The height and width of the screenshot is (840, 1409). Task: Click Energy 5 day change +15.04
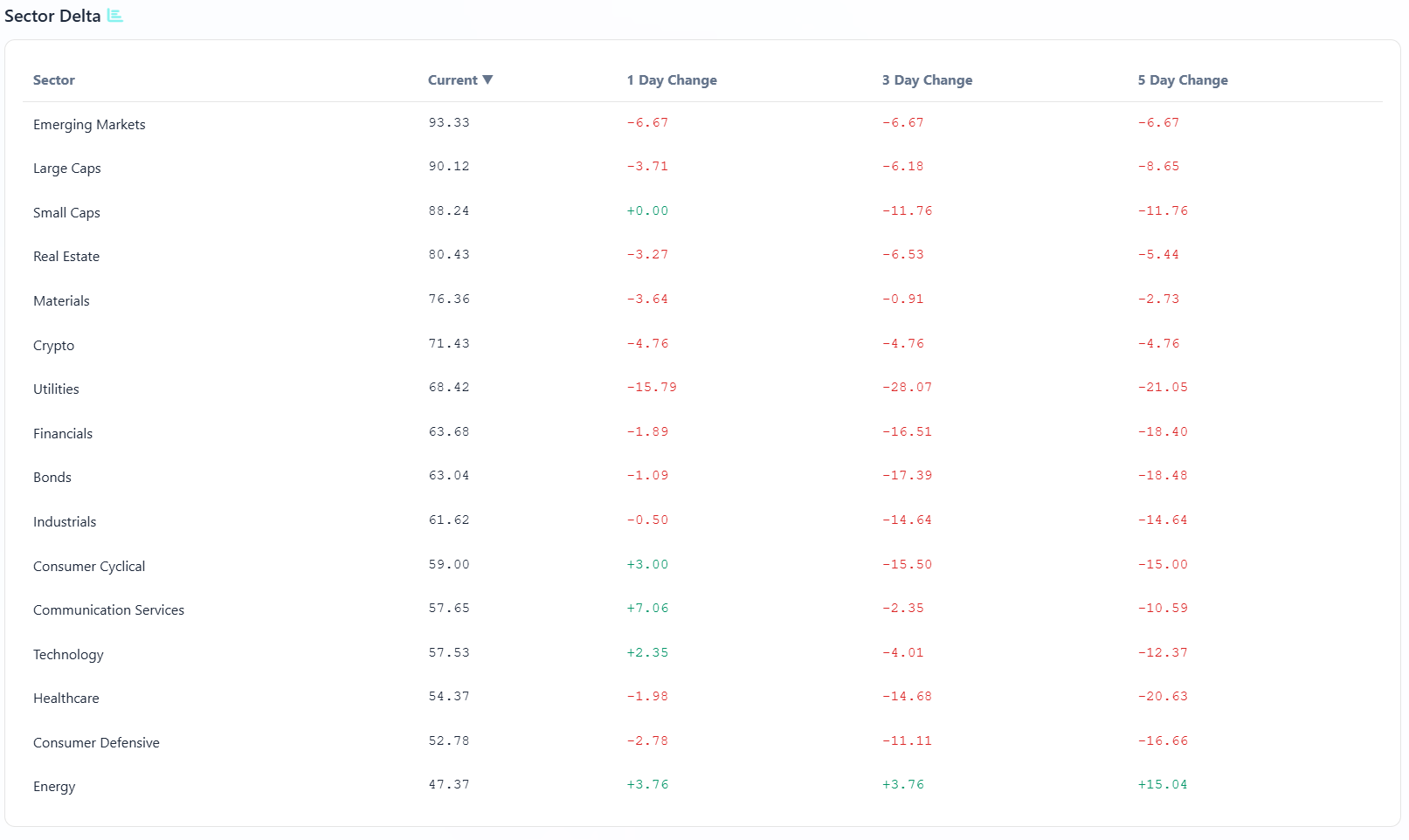pos(1163,784)
